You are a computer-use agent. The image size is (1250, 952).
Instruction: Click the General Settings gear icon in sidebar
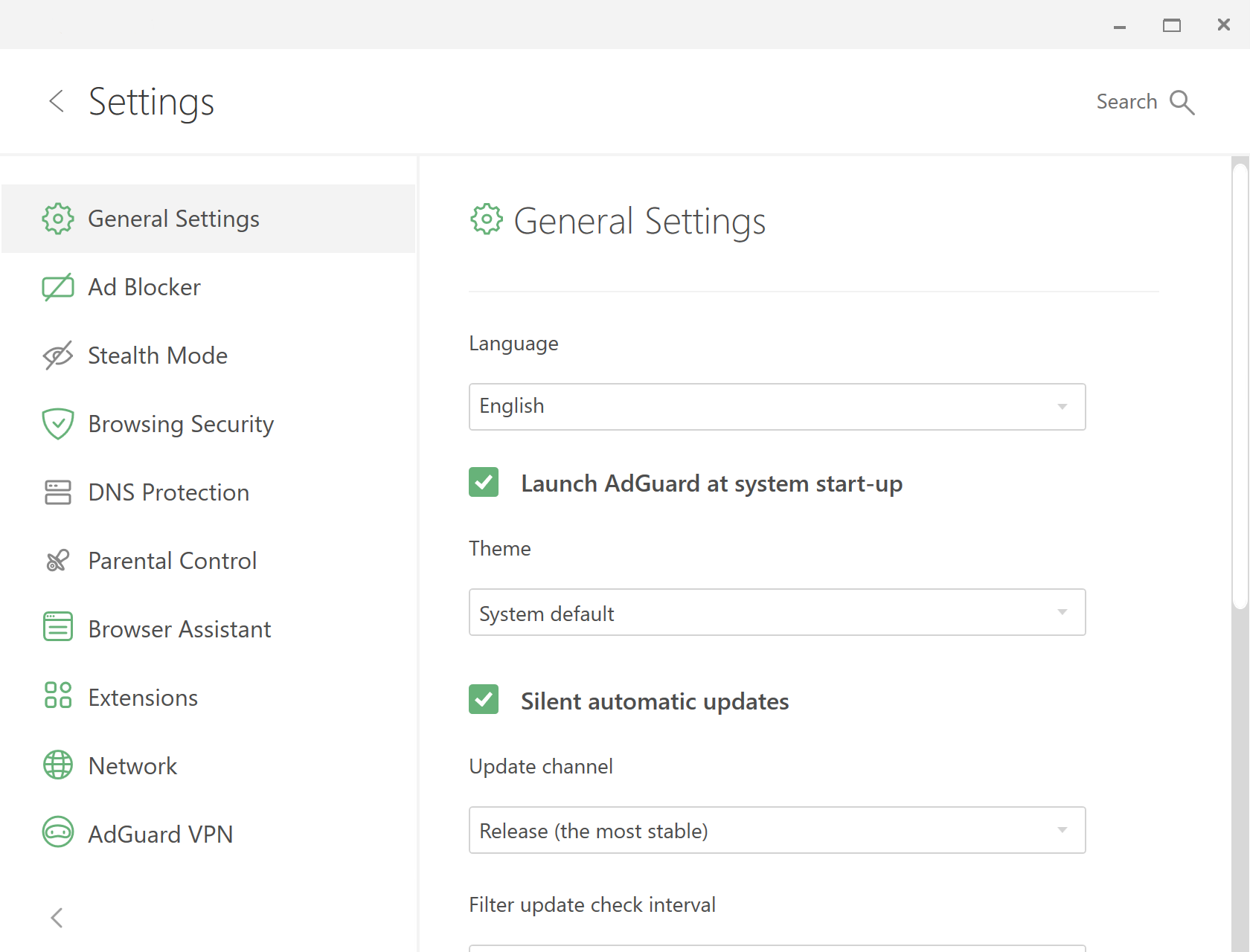click(57, 219)
